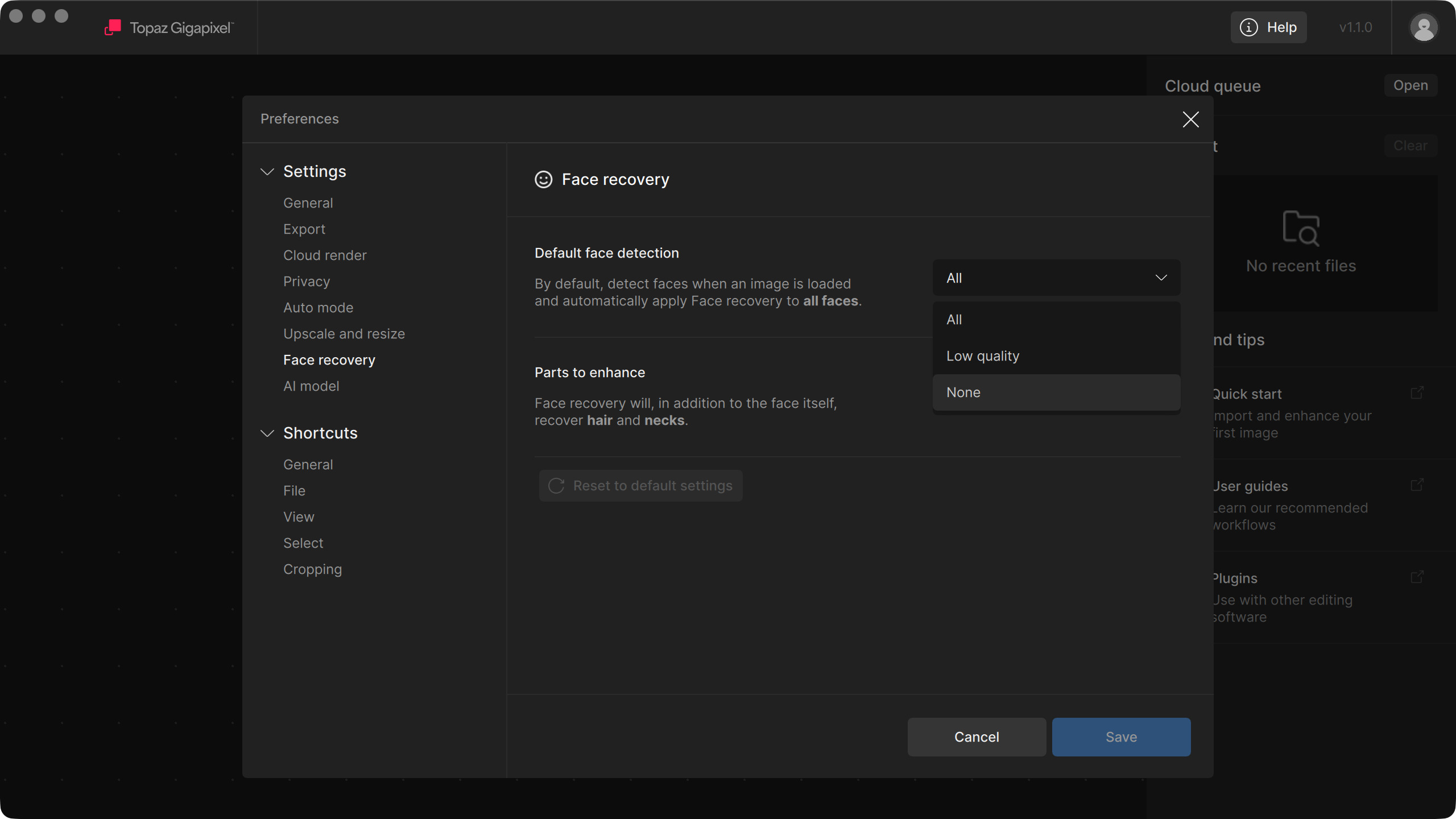
Task: Click the Help info button
Action: [1268, 27]
